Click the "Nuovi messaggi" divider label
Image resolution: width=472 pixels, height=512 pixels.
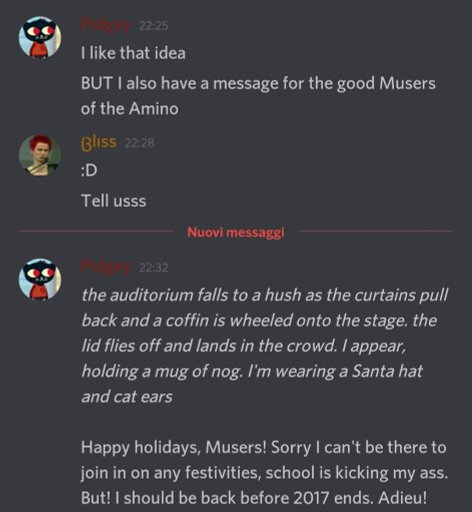236,232
